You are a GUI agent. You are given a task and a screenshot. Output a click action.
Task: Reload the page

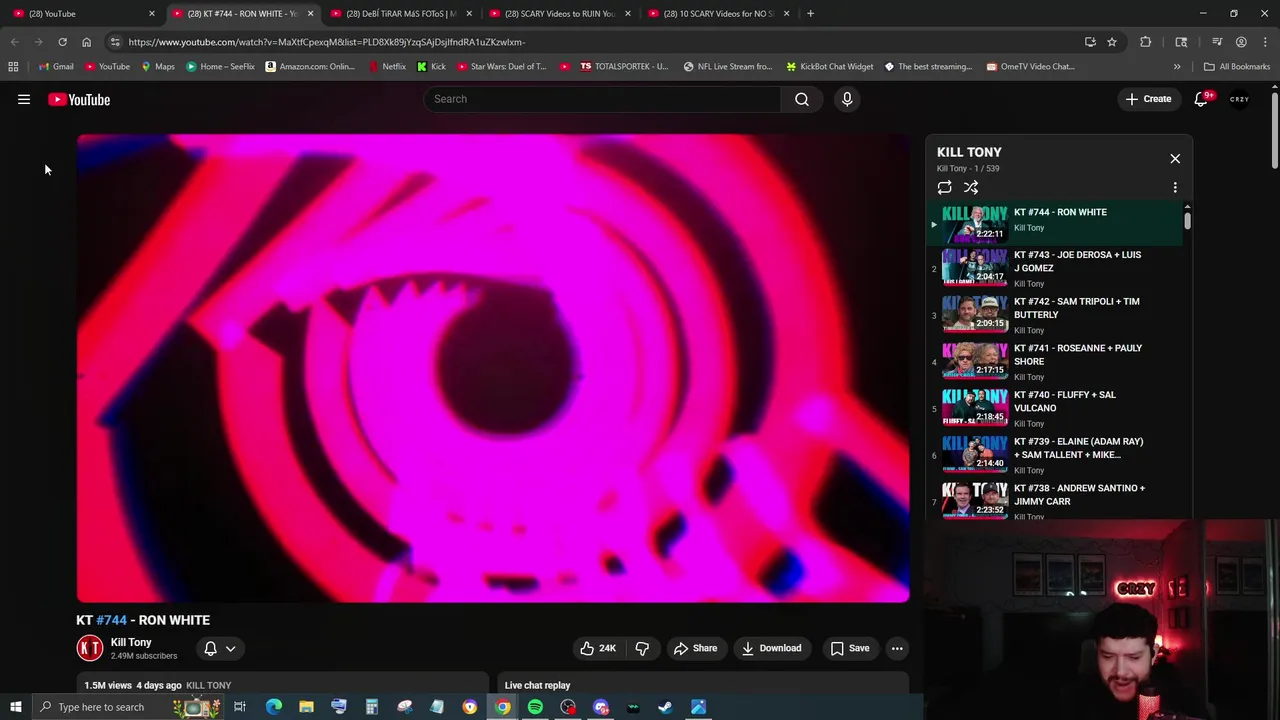click(62, 42)
